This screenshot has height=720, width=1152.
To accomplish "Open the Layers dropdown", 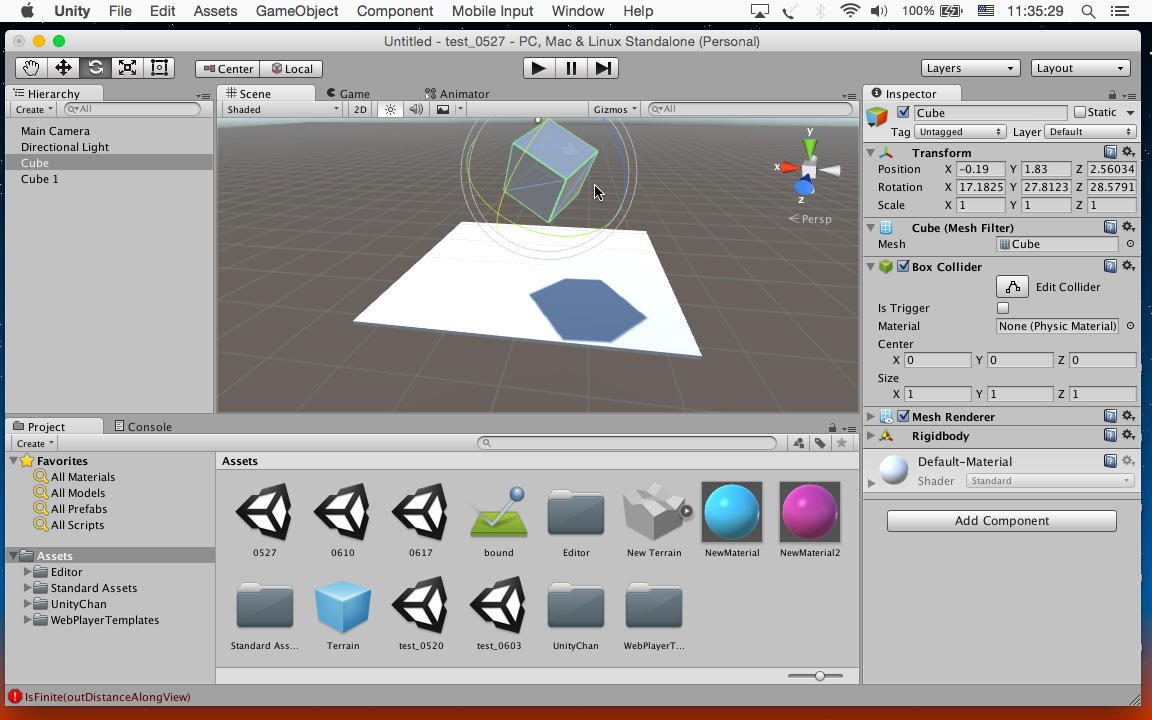I will pyautogui.click(x=969, y=68).
